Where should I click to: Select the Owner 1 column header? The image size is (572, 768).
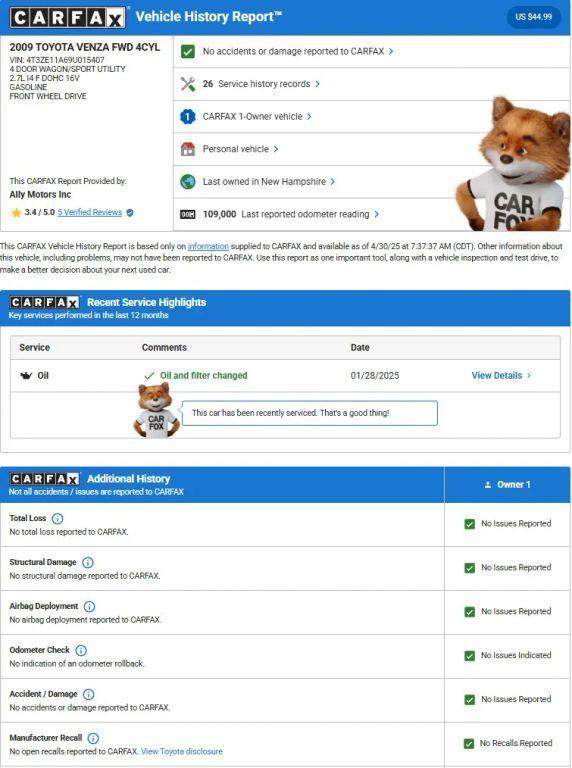507,484
